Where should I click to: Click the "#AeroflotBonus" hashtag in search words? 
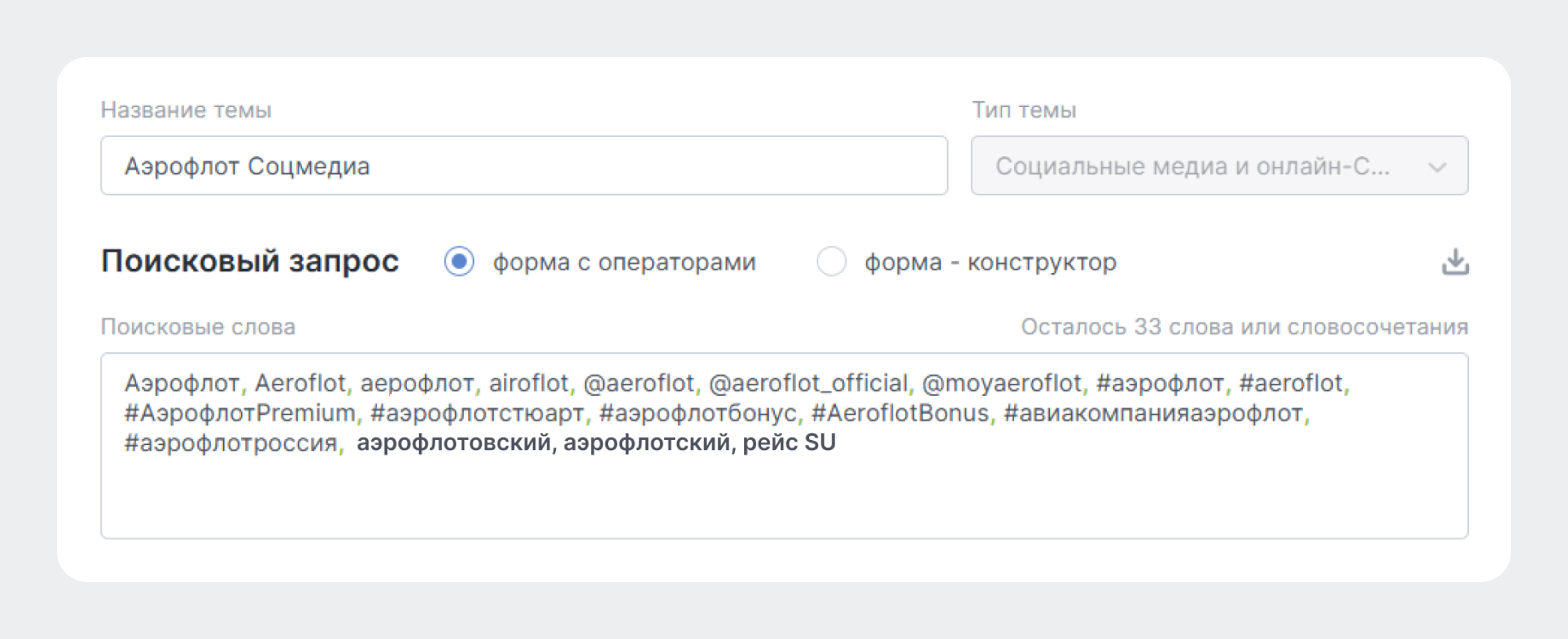(x=900, y=414)
